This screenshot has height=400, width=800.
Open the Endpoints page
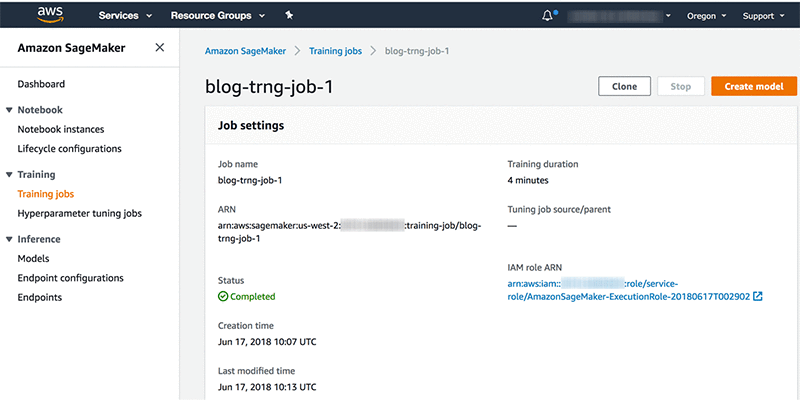[x=39, y=297]
